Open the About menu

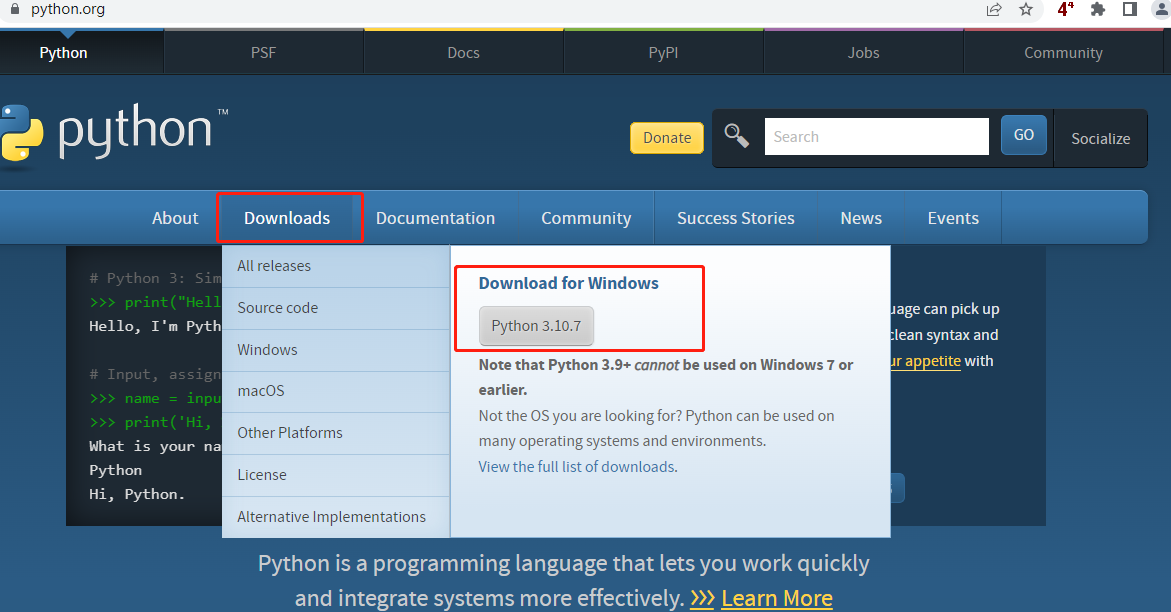click(x=175, y=217)
